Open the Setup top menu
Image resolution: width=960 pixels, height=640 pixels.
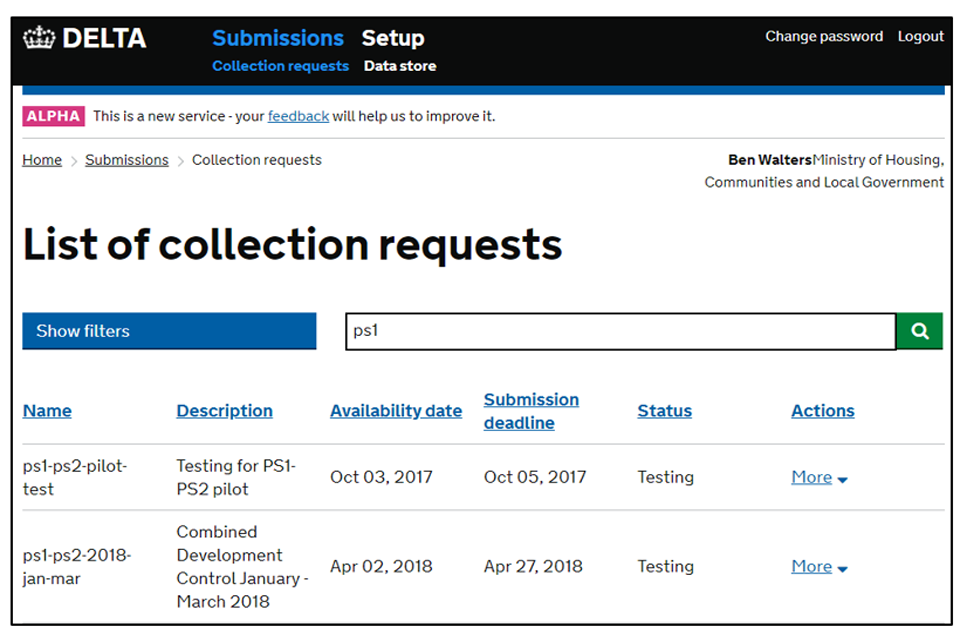(x=392, y=38)
